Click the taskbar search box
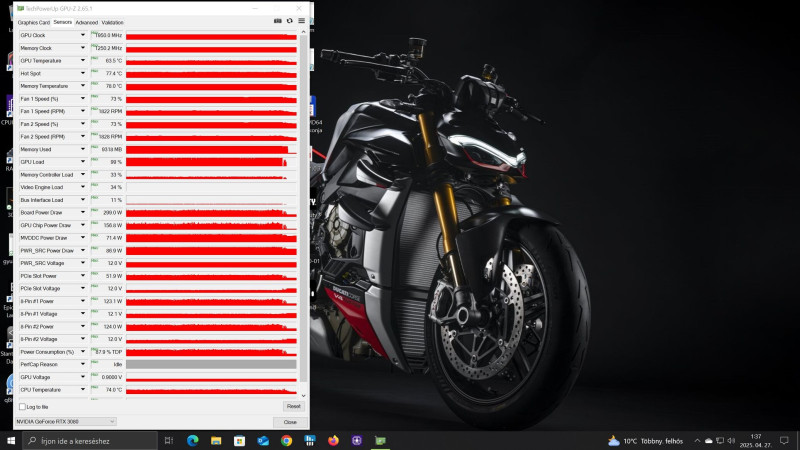This screenshot has width=800, height=450. click(90, 441)
